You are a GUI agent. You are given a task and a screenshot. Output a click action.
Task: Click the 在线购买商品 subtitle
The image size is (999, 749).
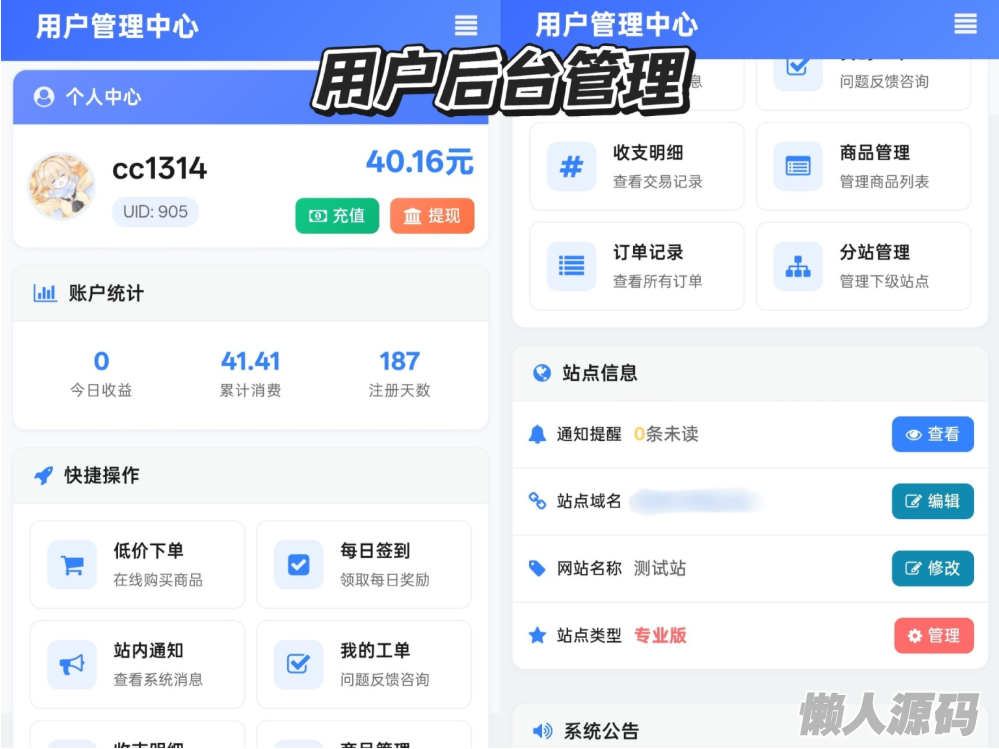click(158, 580)
